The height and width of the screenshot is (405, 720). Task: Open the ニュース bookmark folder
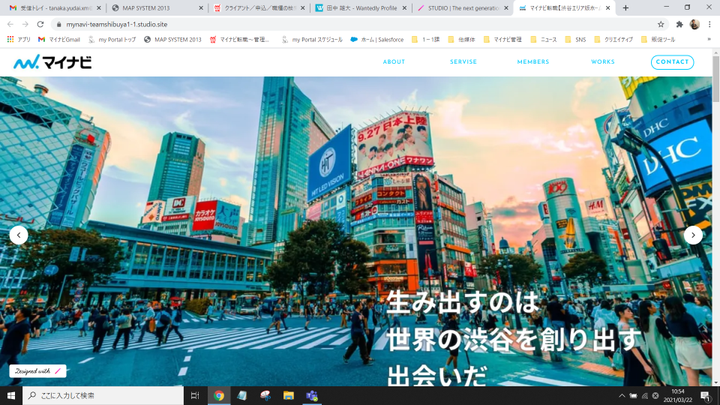(x=545, y=39)
